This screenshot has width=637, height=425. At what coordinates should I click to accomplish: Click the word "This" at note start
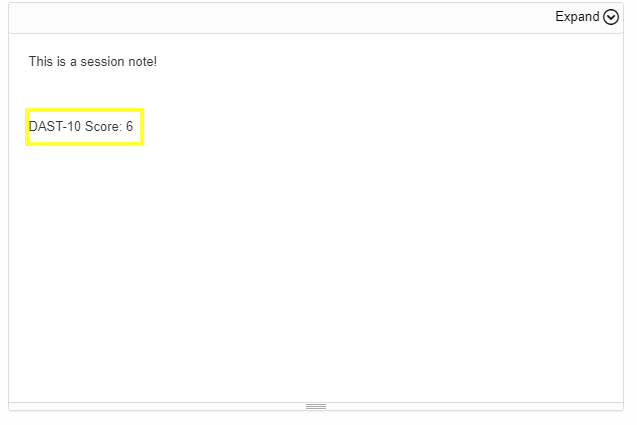pyautogui.click(x=40, y=62)
